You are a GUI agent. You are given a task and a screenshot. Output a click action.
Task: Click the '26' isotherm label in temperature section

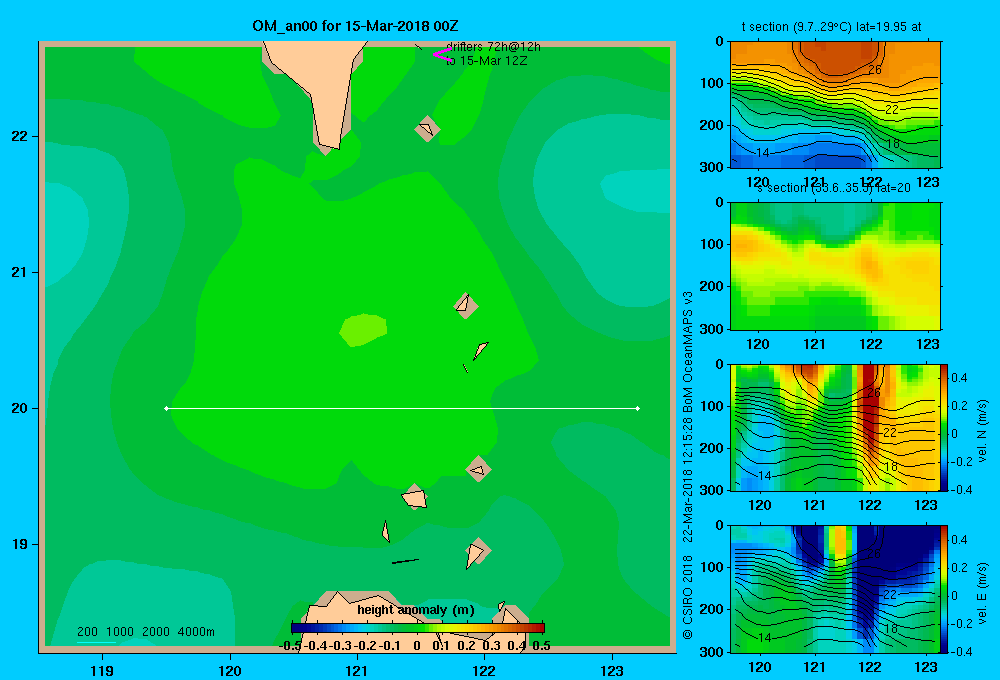(x=875, y=70)
